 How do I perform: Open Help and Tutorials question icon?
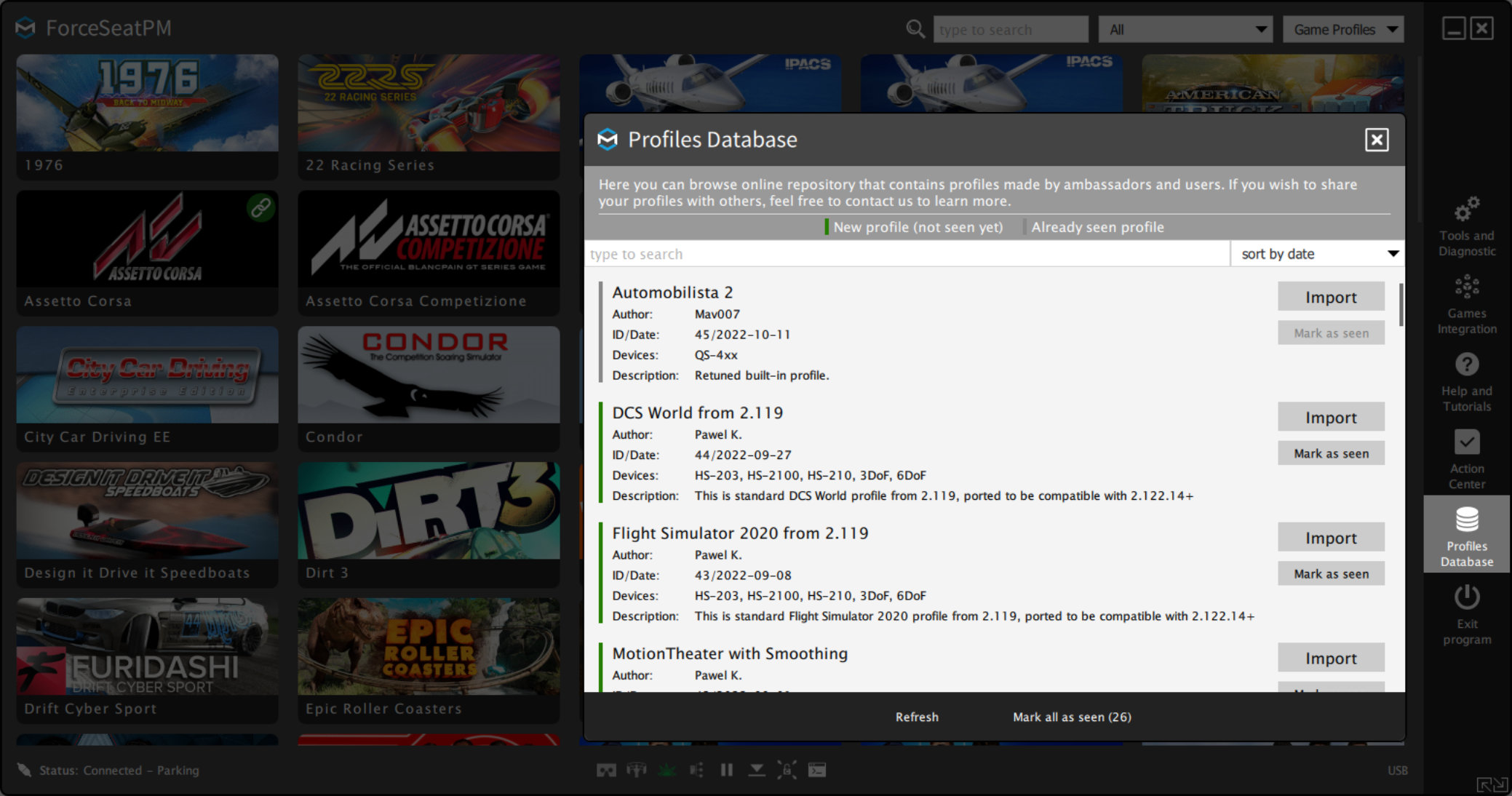point(1466,365)
